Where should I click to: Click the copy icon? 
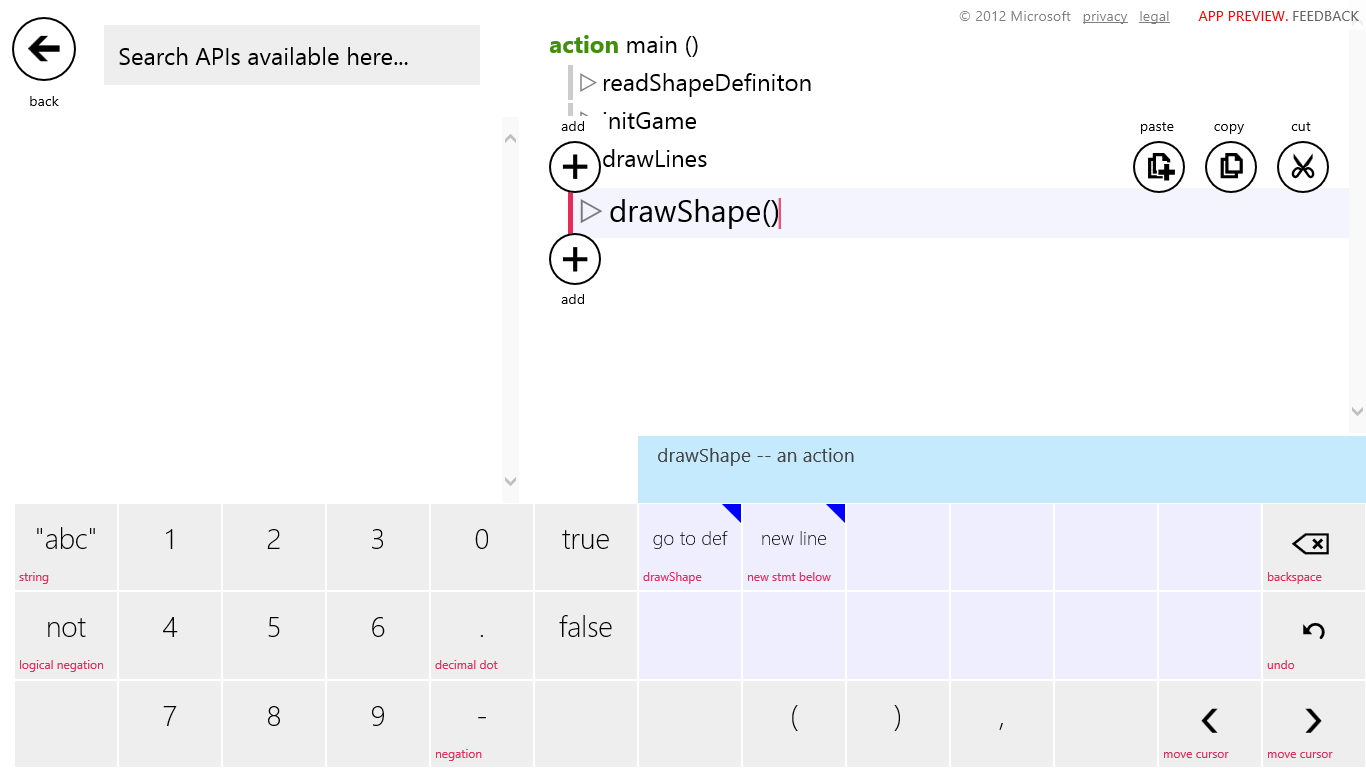click(x=1230, y=167)
